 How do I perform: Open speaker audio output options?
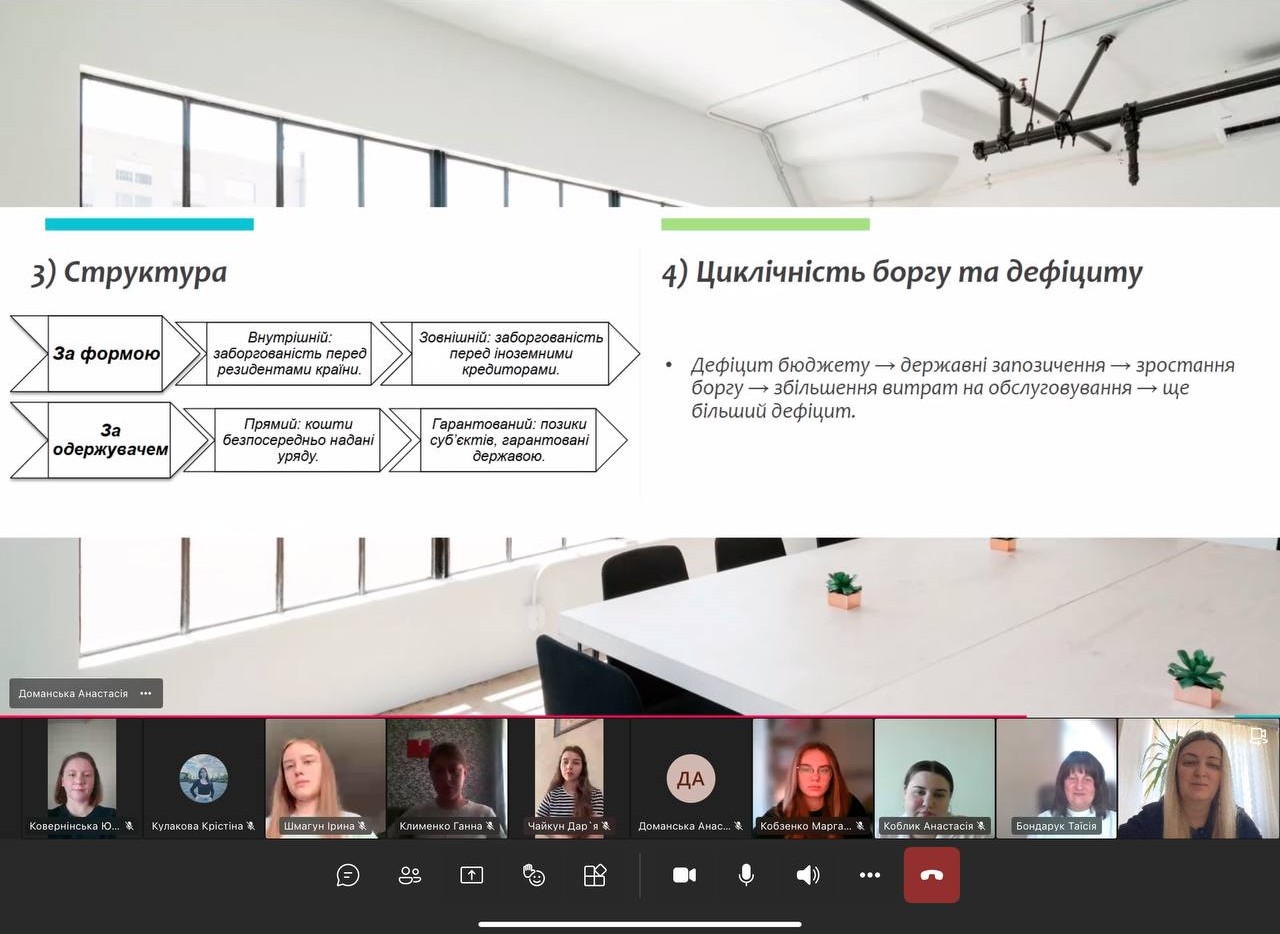tap(808, 875)
